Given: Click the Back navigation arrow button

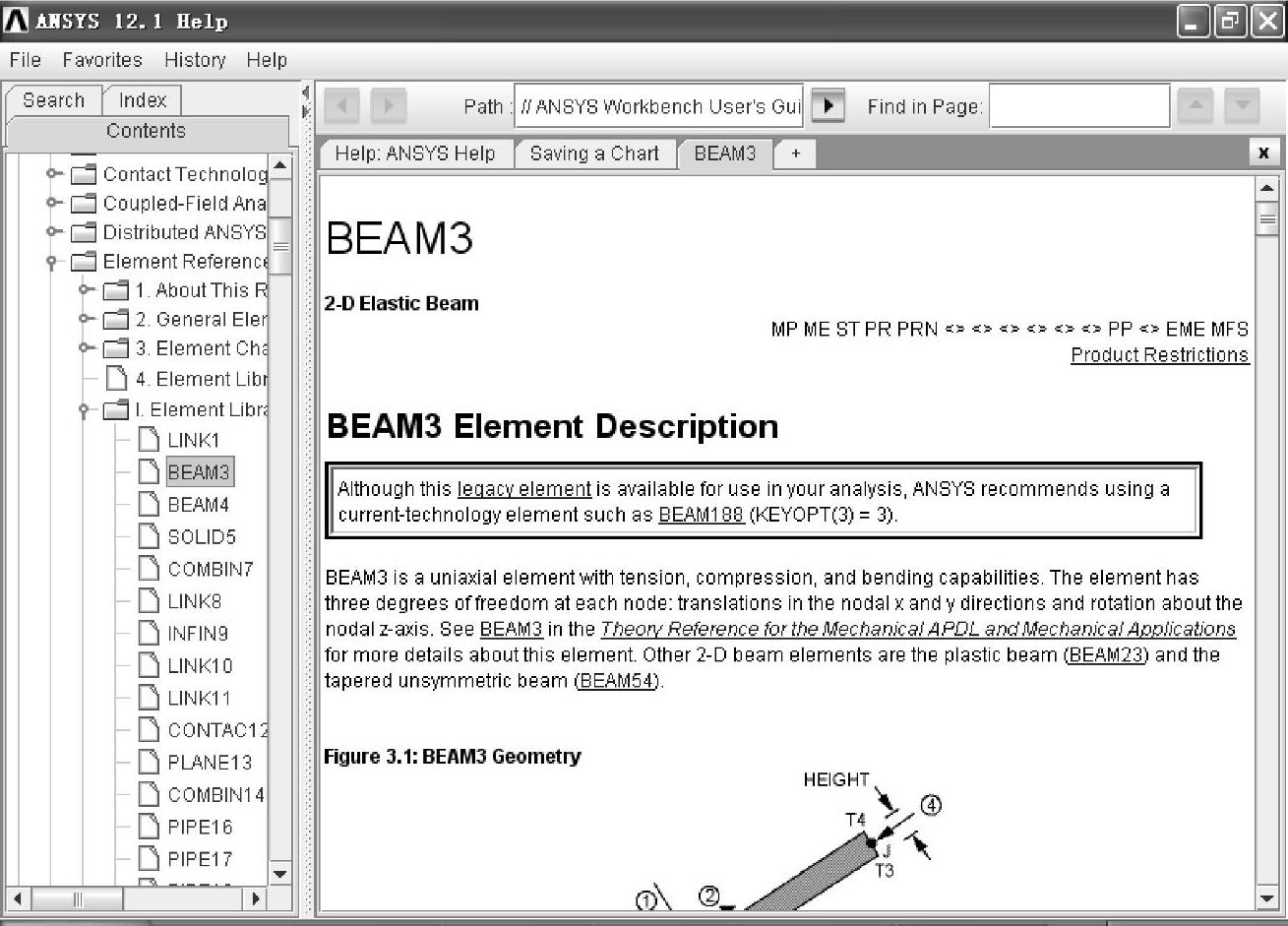Looking at the screenshot, I should pyautogui.click(x=341, y=105).
